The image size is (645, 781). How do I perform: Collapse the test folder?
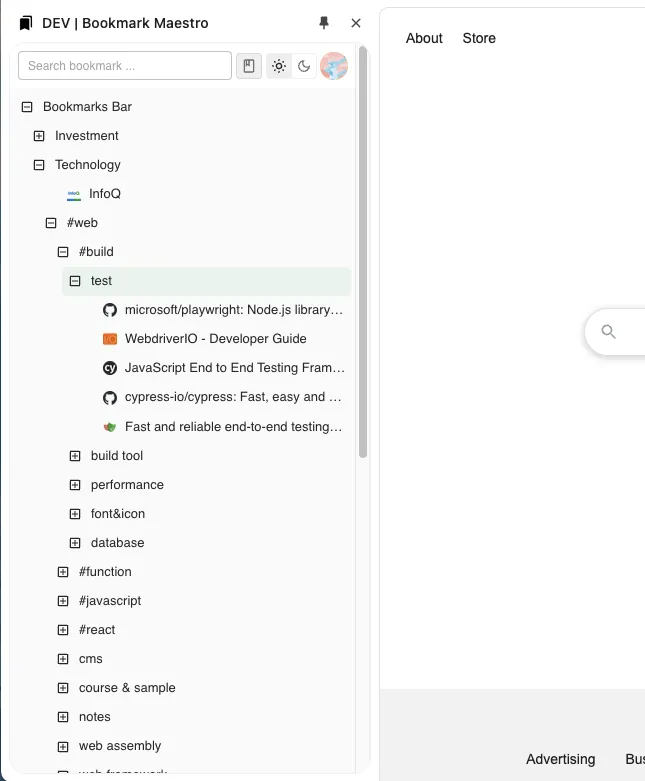pos(75,281)
